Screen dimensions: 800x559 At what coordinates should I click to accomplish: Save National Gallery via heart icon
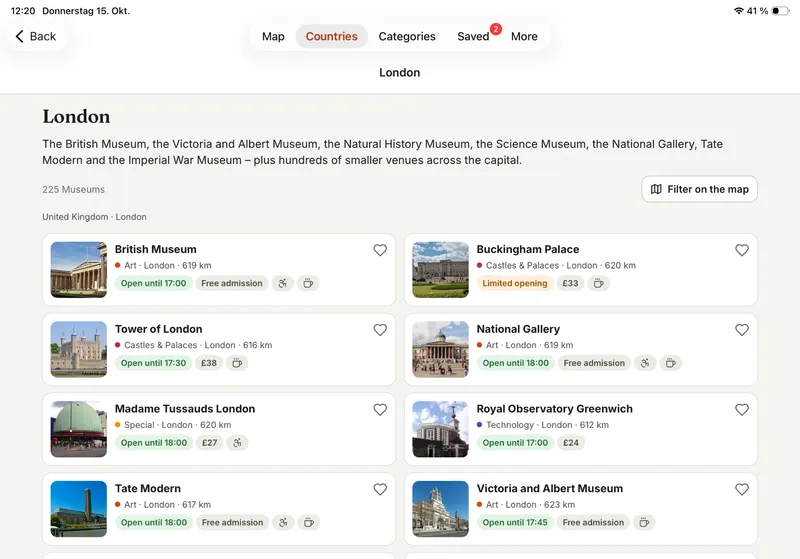[x=742, y=330]
